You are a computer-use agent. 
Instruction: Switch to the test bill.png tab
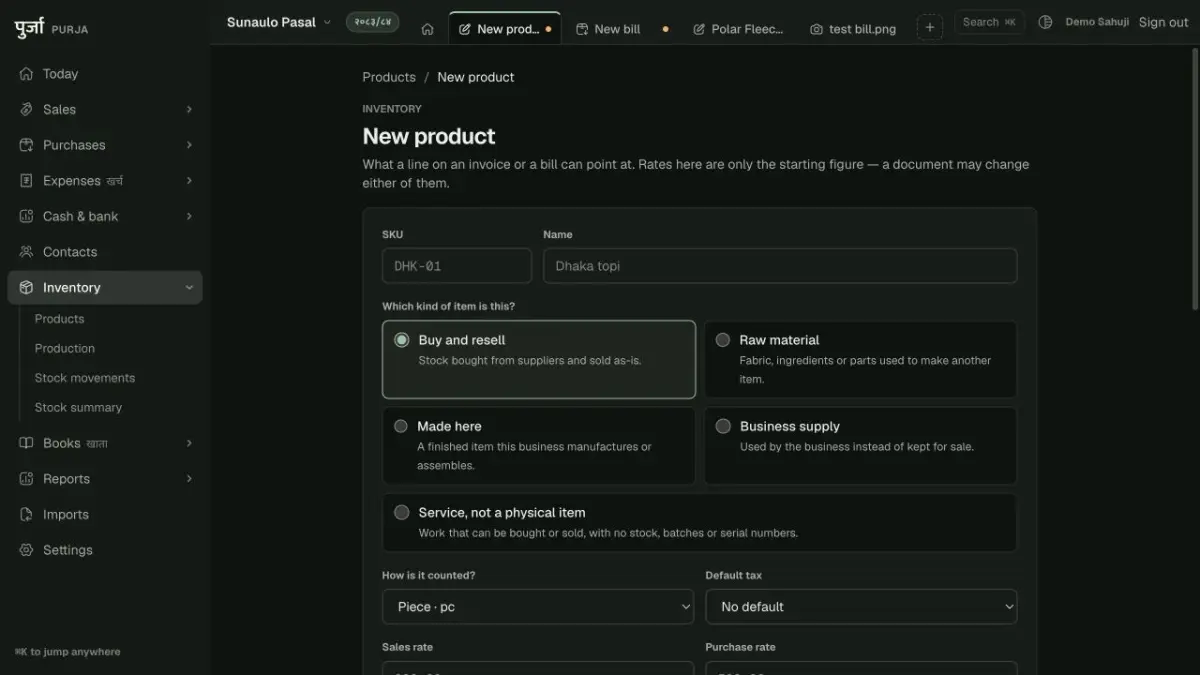click(x=855, y=29)
